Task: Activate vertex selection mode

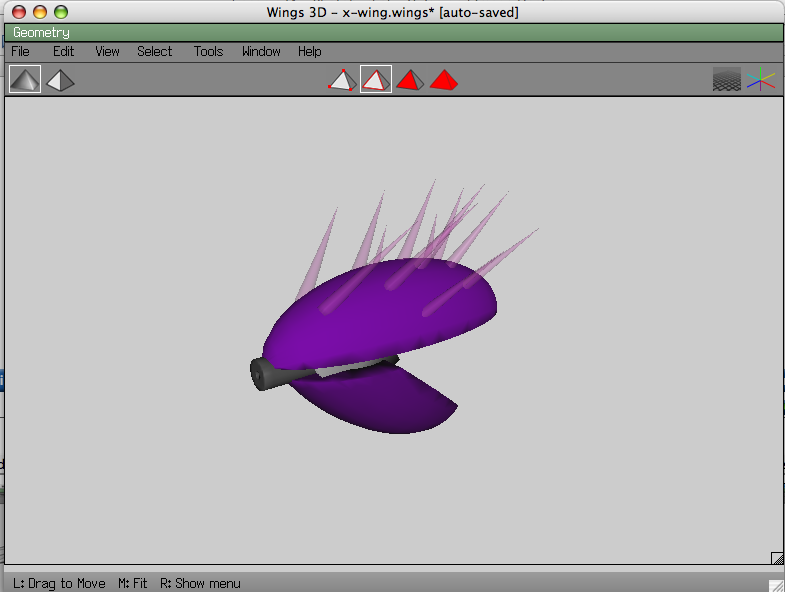Action: 342,80
